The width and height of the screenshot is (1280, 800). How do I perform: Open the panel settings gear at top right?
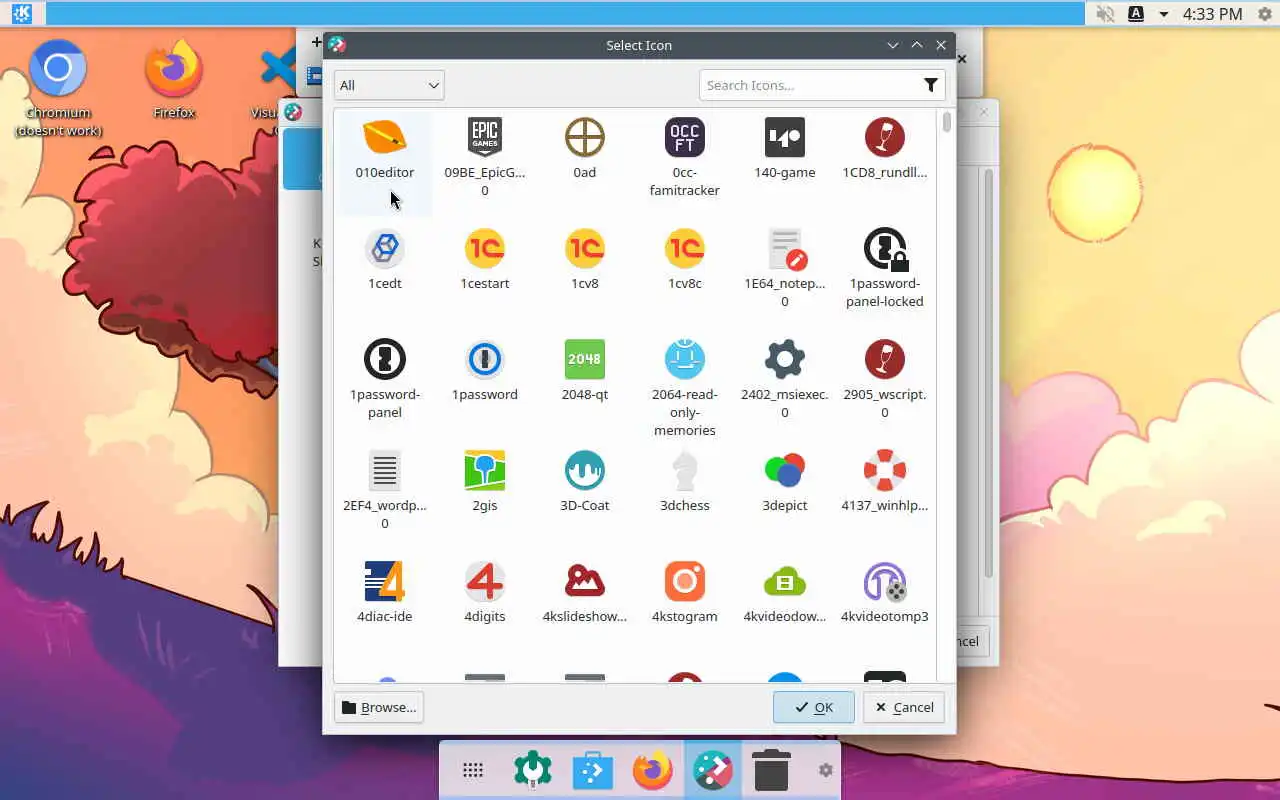click(1264, 14)
